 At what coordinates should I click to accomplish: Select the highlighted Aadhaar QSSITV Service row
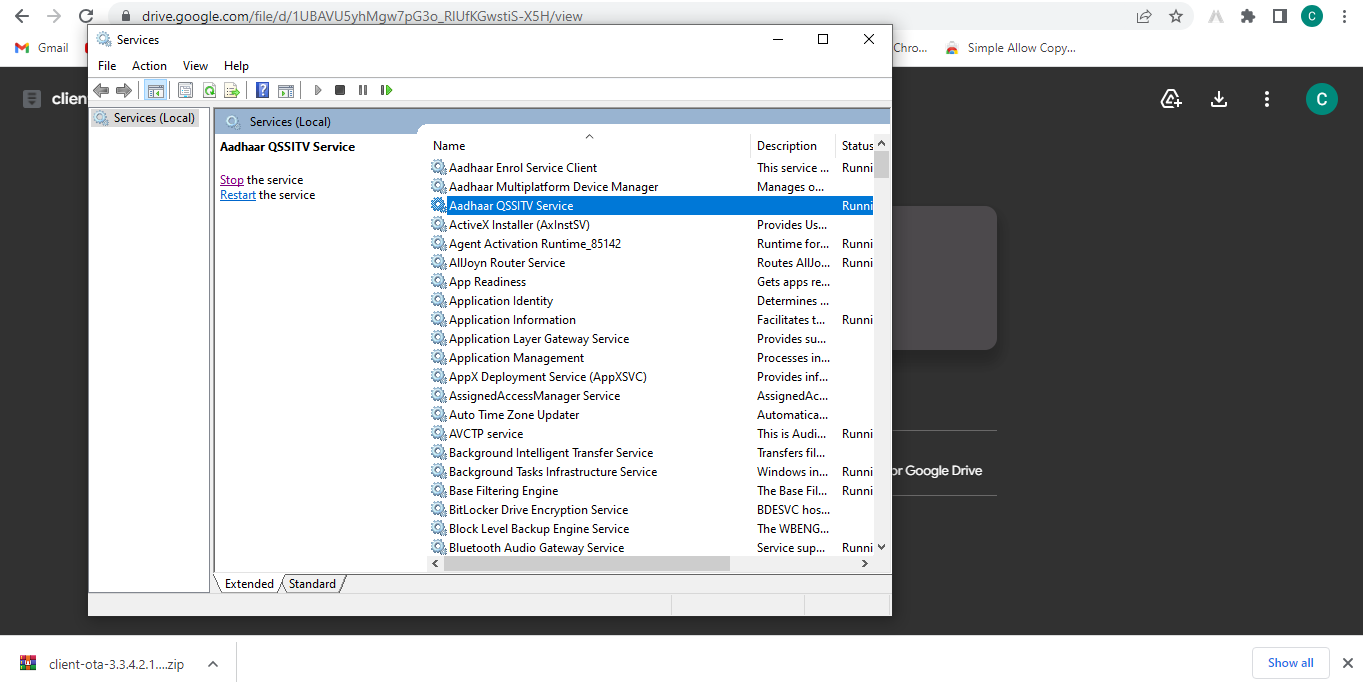click(652, 206)
